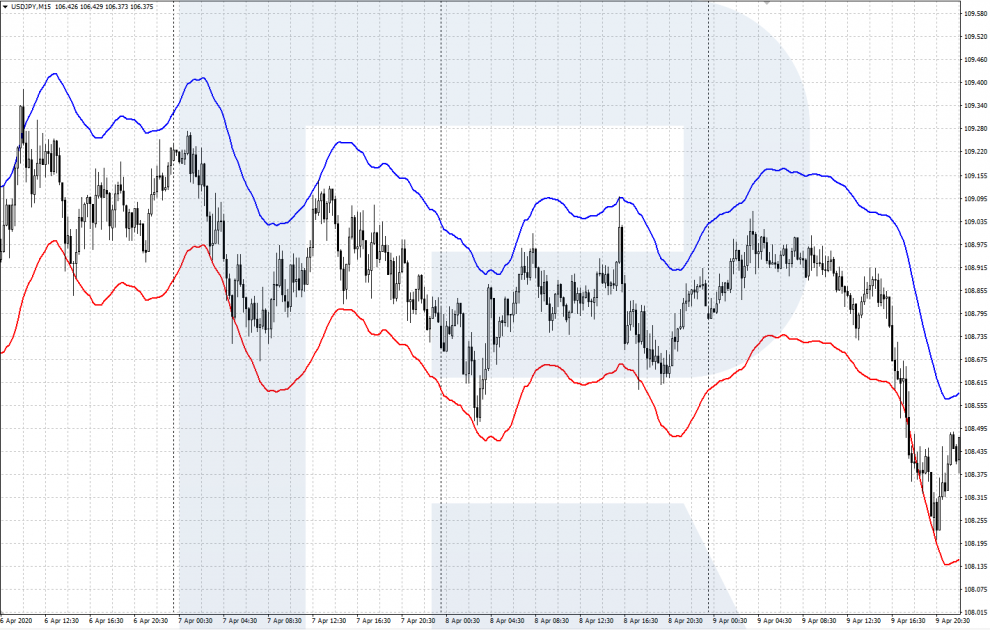Viewport: 990px width, 630px height.
Task: Select the 7 Apr 00:30 time label
Action: click(x=196, y=621)
